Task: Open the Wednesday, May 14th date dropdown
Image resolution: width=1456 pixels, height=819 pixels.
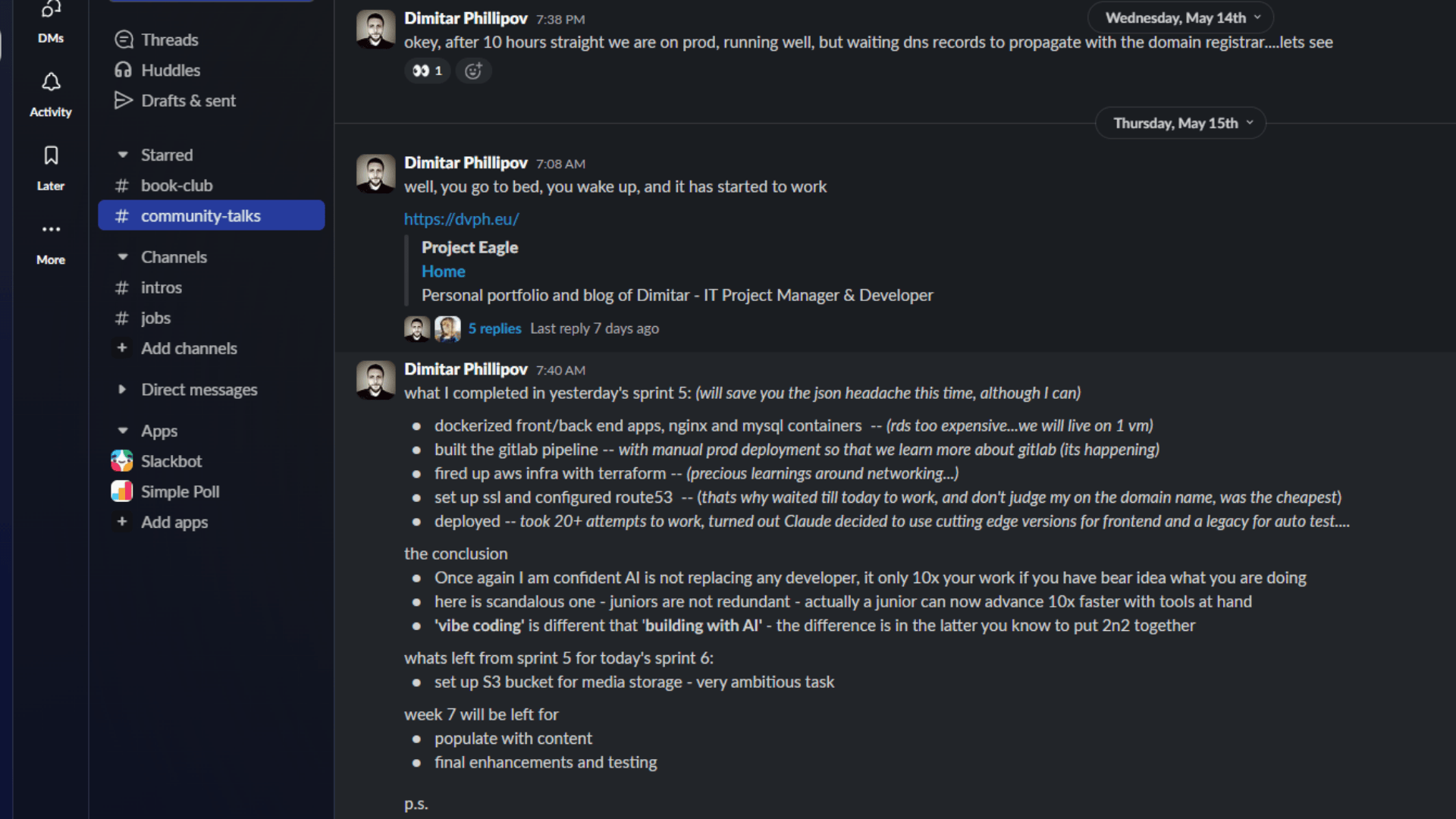Action: point(1180,17)
